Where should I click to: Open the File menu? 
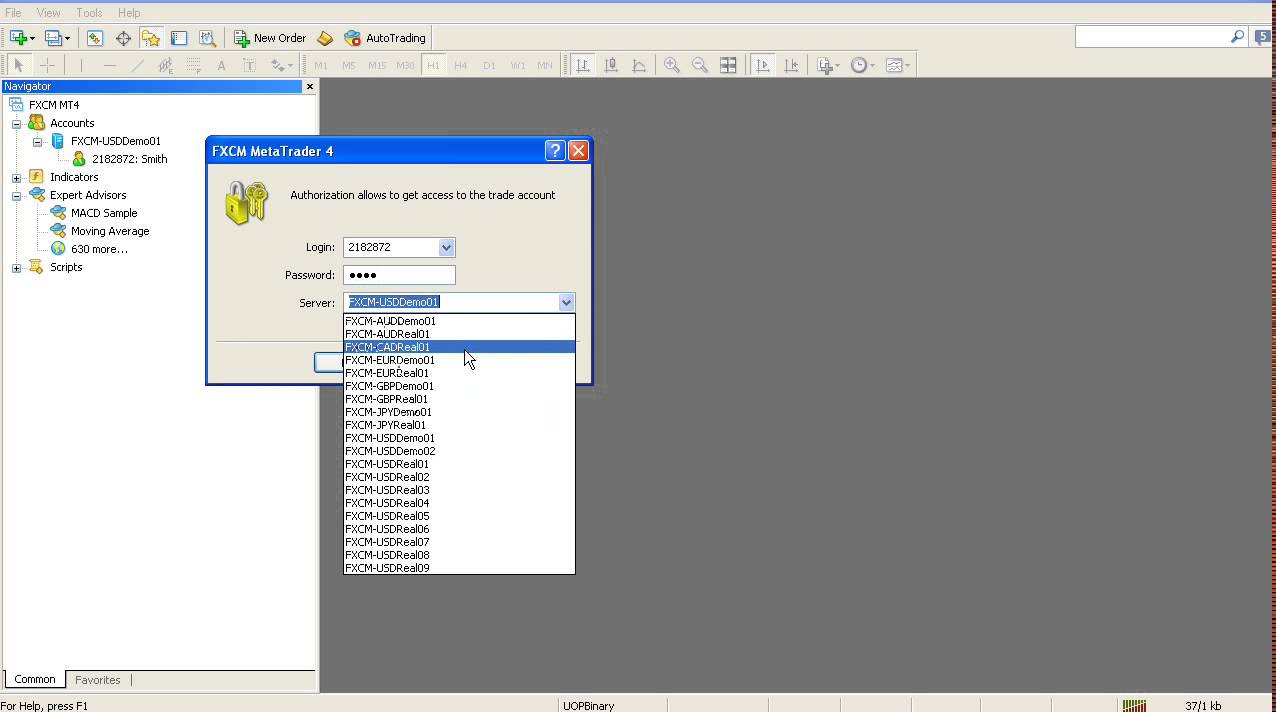tap(13, 13)
